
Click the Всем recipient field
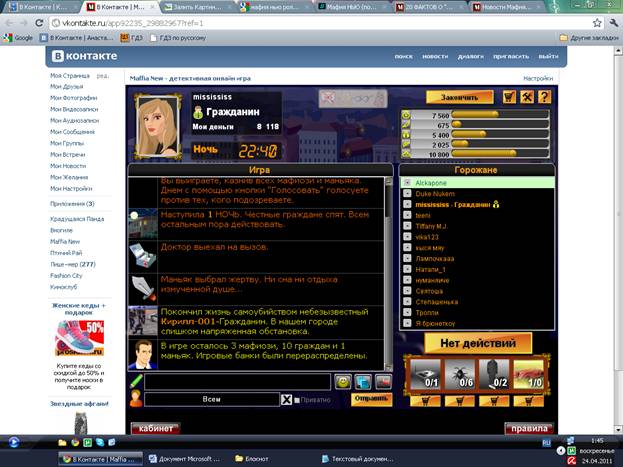click(x=212, y=399)
